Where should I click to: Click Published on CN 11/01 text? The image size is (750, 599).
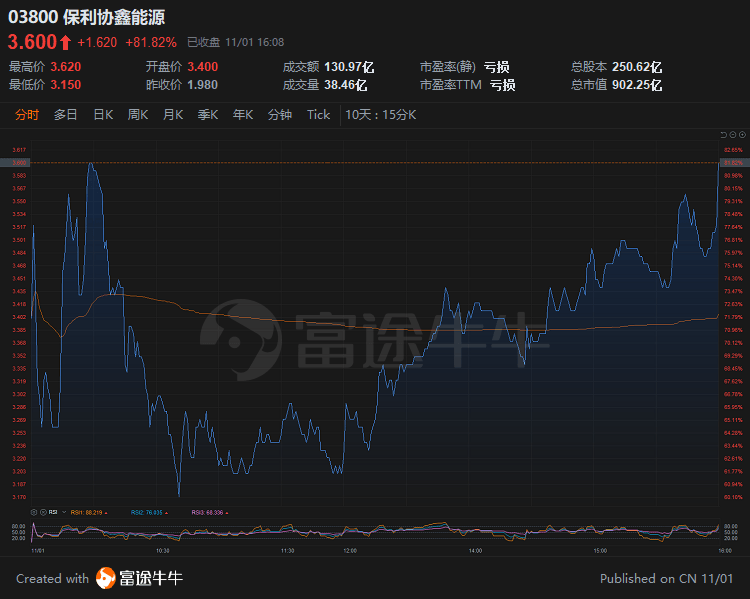tap(666, 579)
